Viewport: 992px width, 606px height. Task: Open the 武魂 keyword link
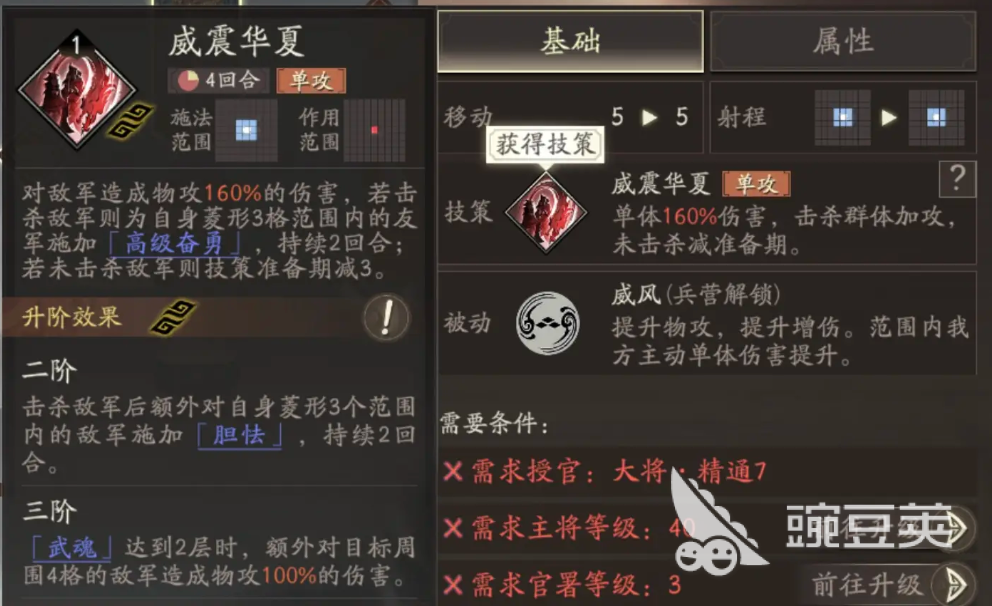72,548
